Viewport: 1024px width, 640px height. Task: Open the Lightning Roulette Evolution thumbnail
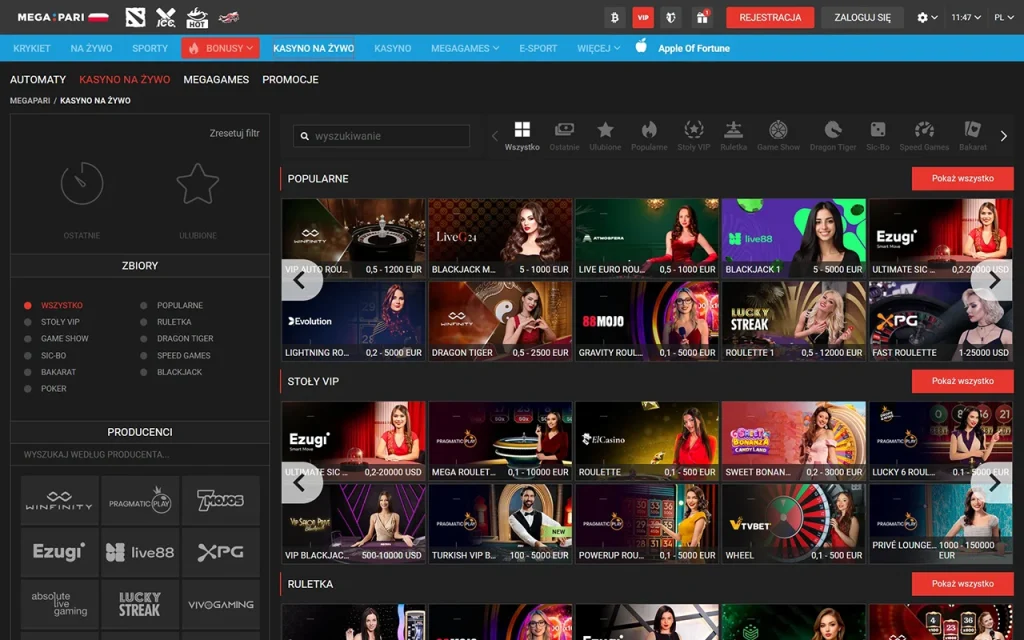click(x=353, y=321)
